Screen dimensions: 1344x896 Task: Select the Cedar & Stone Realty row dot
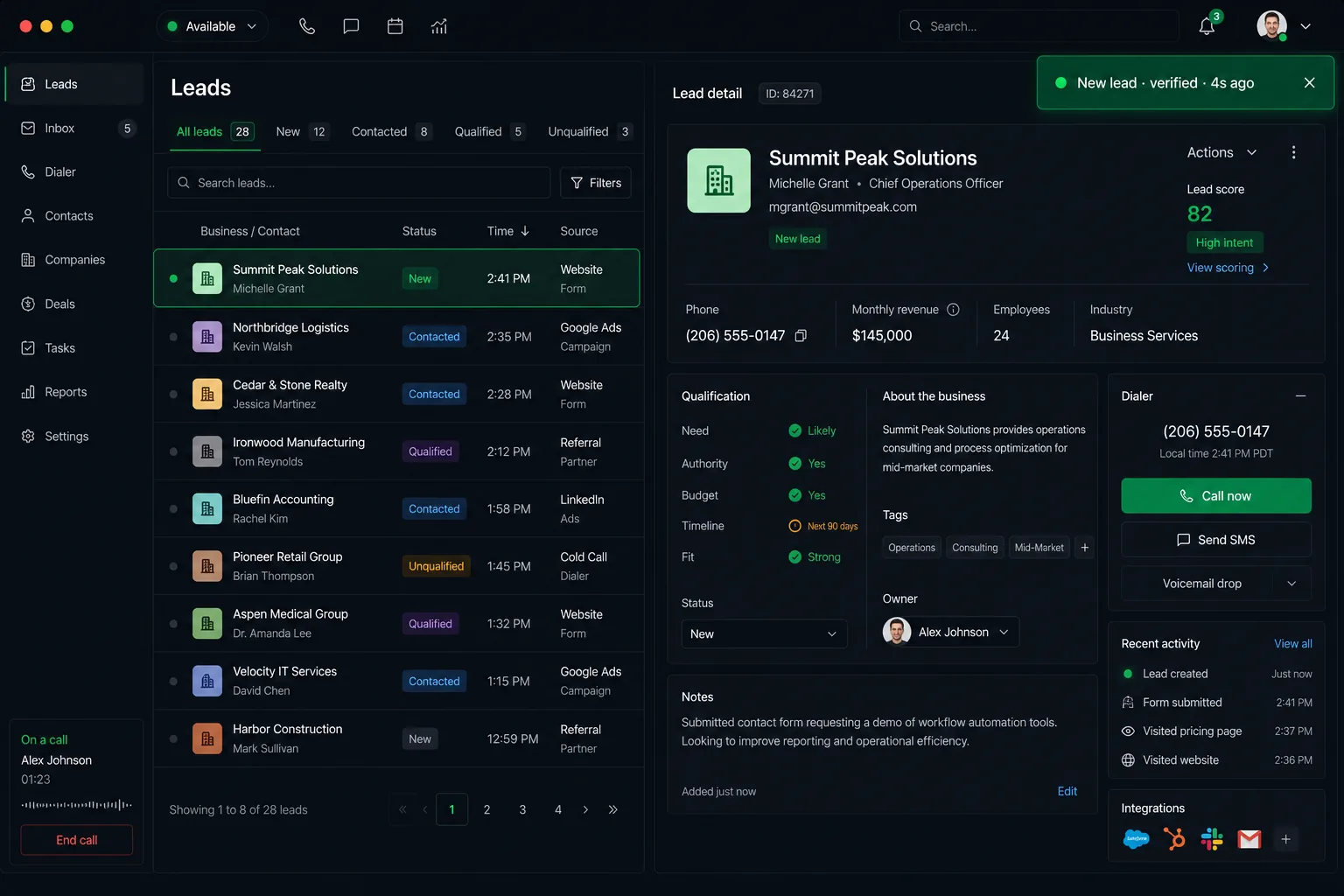point(173,395)
